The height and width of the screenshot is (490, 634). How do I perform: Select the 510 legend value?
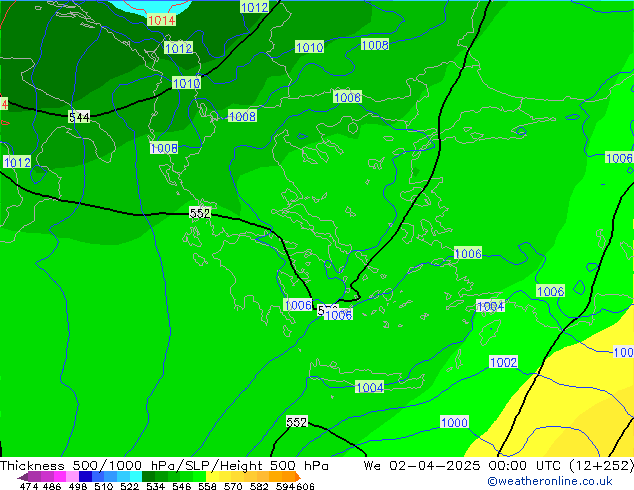pyautogui.click(x=104, y=486)
